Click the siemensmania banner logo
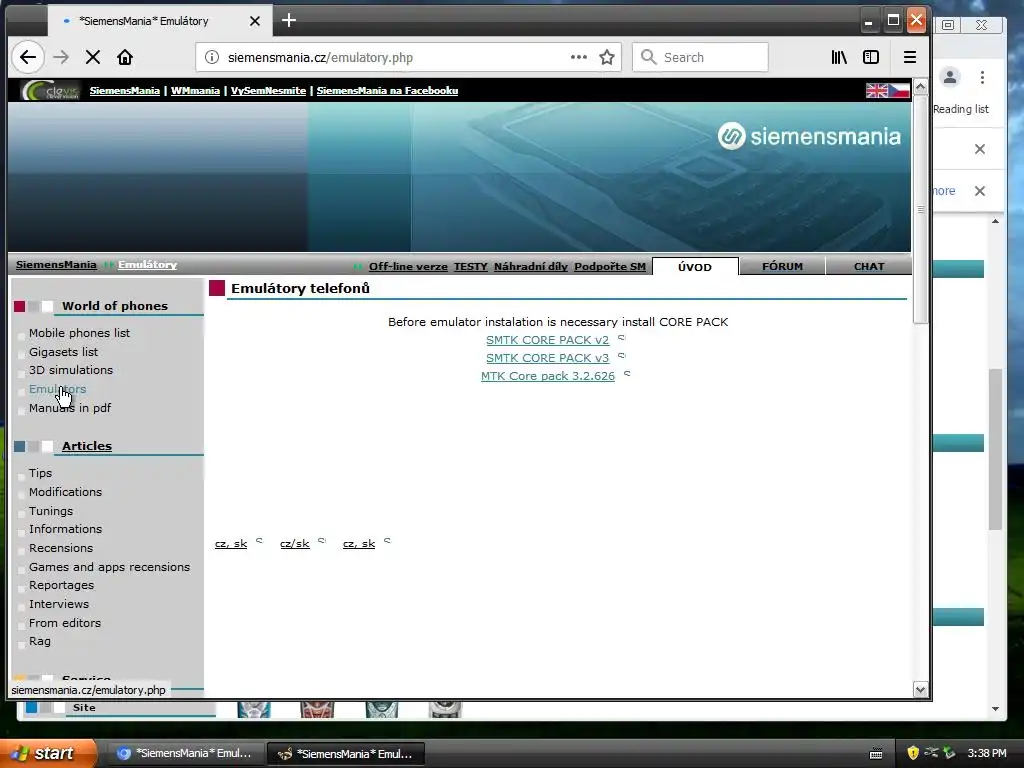This screenshot has width=1024, height=768. pos(808,136)
